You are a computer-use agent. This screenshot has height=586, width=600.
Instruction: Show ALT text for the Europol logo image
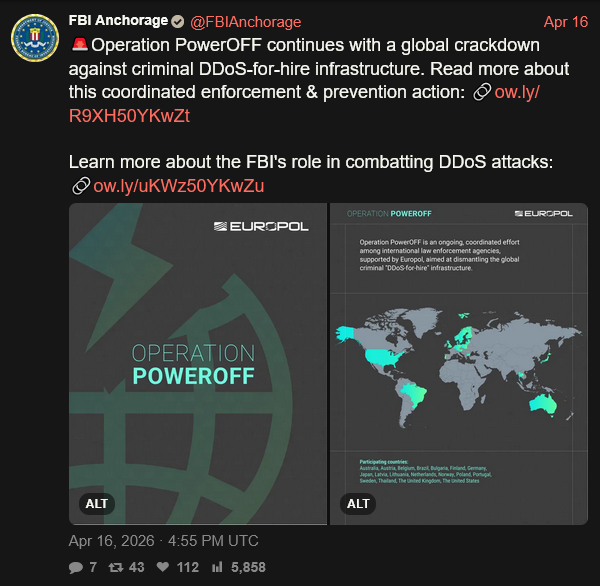point(96,504)
